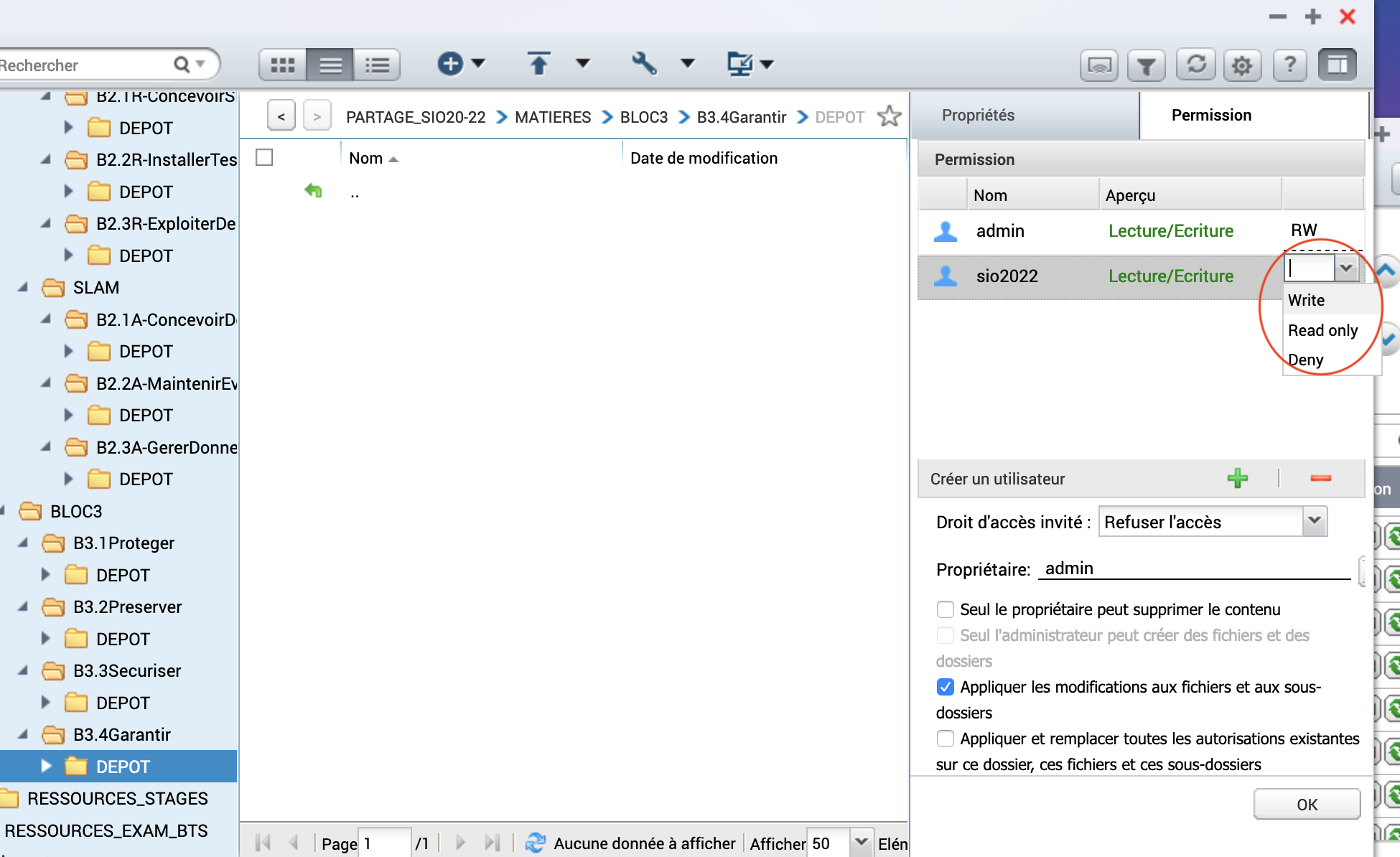
Task: Open the help question mark icon
Action: (1289, 65)
